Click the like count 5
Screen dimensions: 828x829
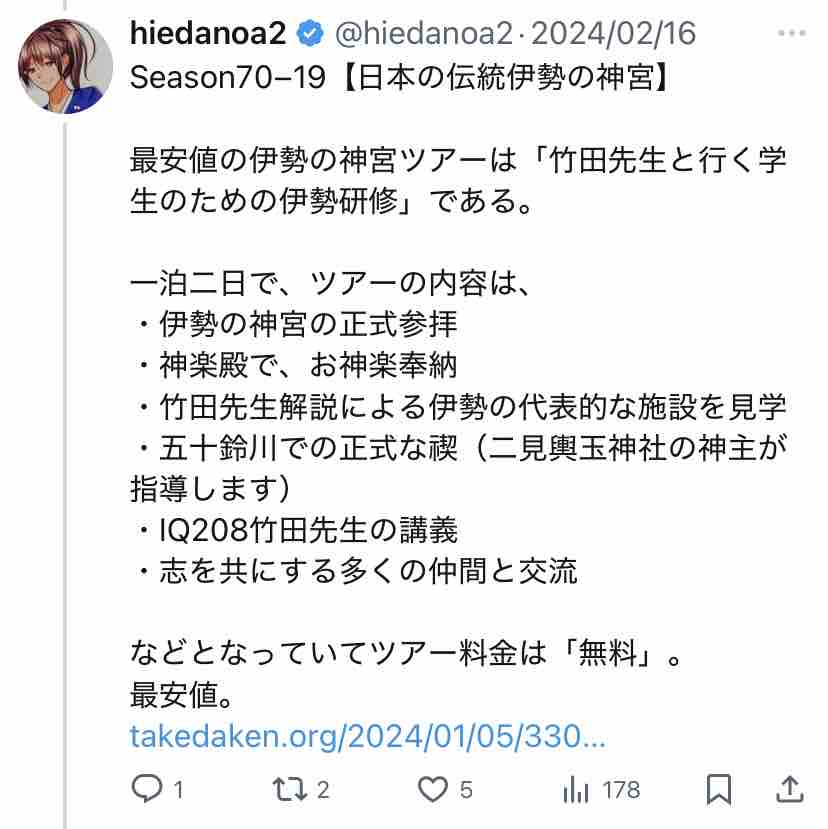(x=466, y=790)
